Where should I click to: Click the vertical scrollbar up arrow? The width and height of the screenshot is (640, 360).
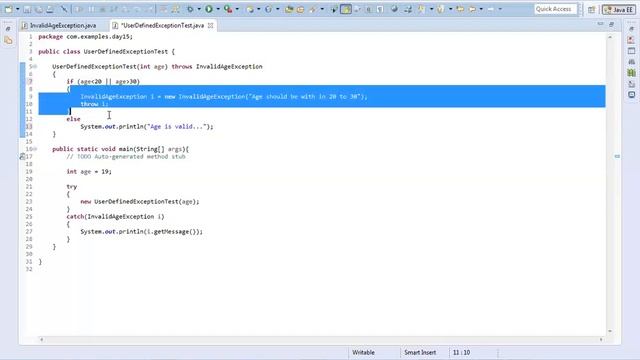point(610,37)
